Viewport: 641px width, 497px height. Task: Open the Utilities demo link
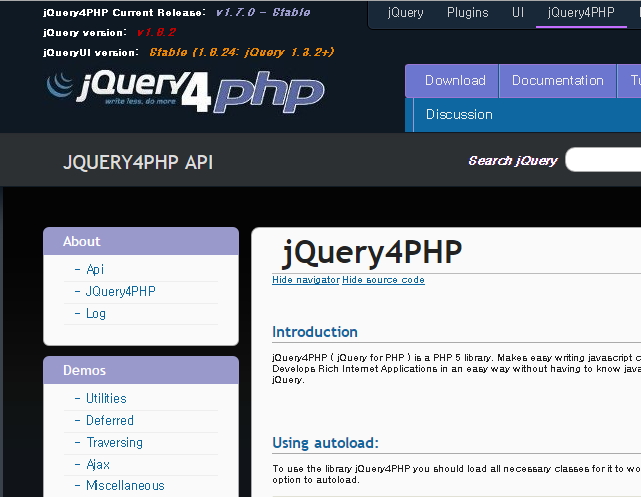click(106, 398)
